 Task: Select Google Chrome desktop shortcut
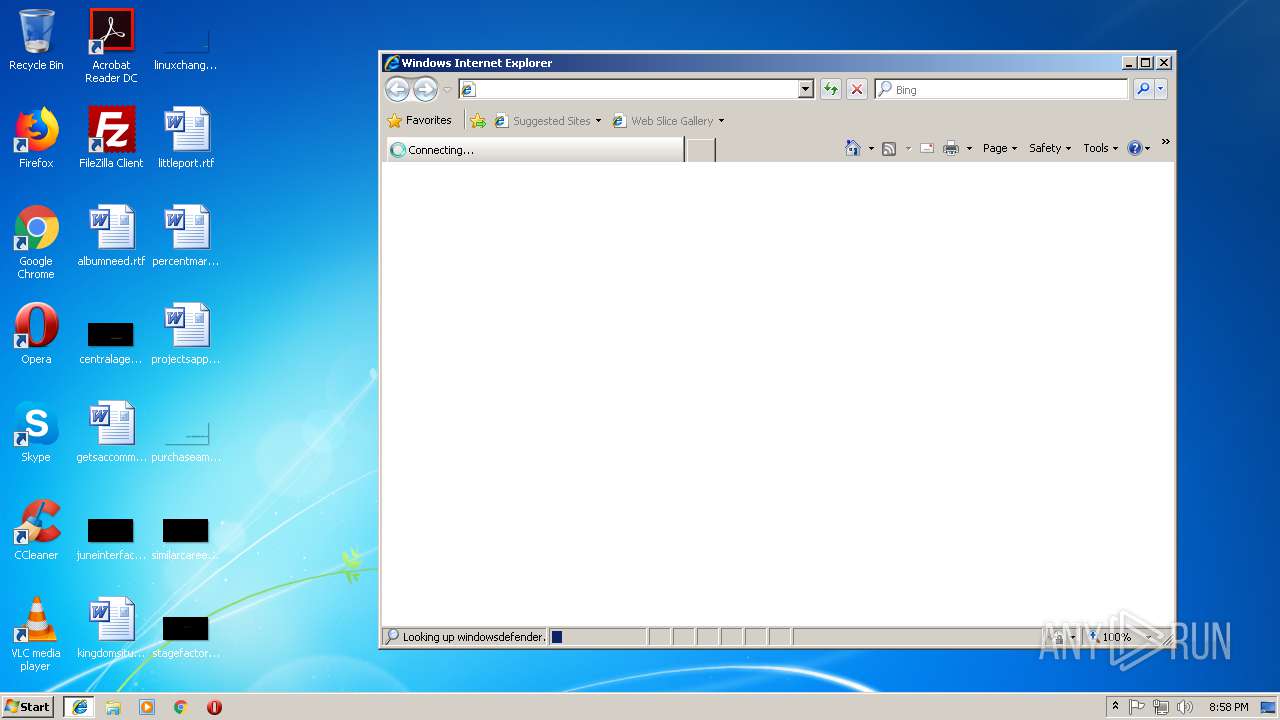[x=36, y=242]
